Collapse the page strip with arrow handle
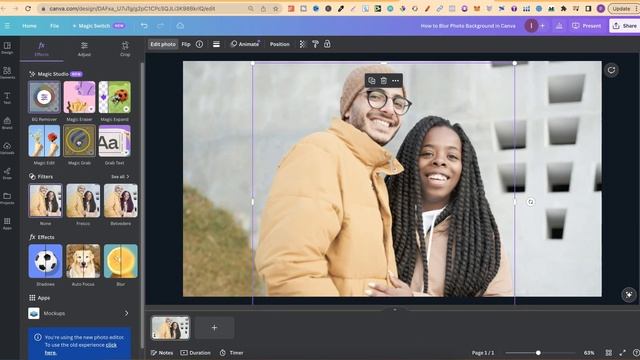Image resolution: width=640 pixels, height=360 pixels. [x=394, y=309]
